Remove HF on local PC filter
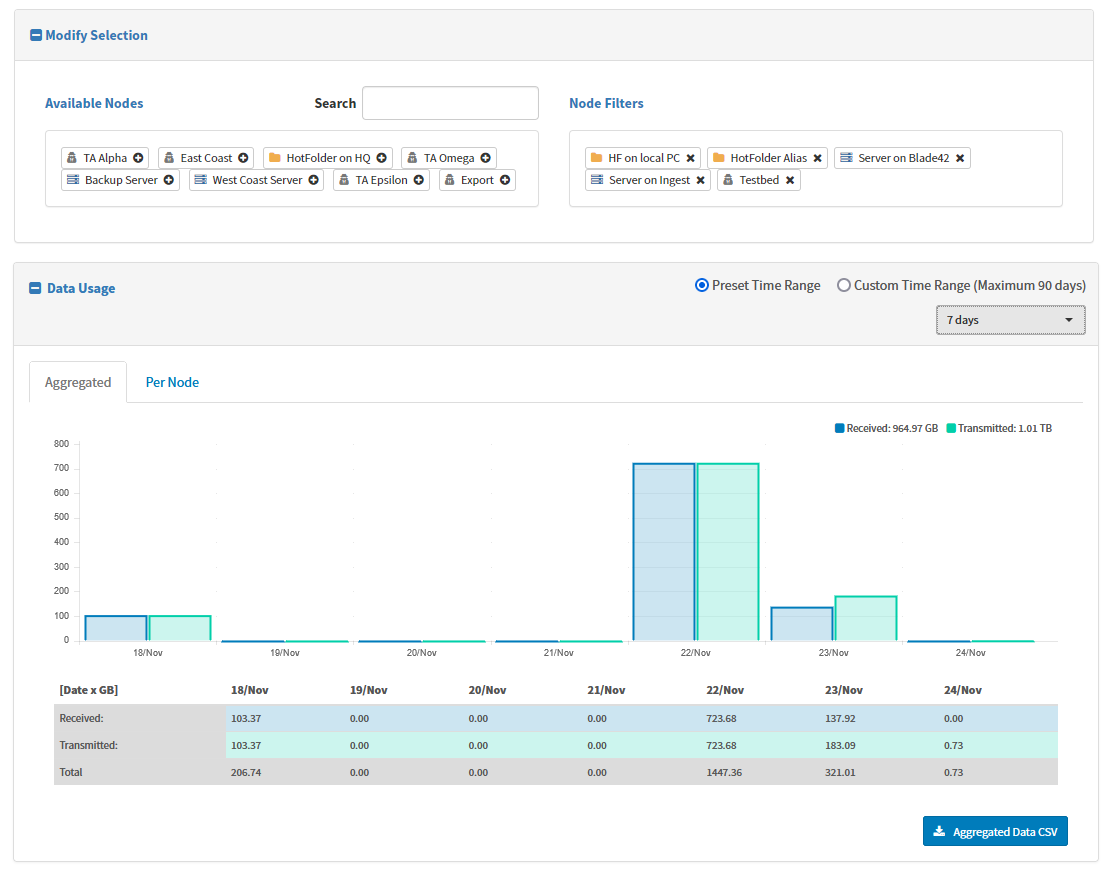Screen dimensions: 1109x879 click(690, 158)
